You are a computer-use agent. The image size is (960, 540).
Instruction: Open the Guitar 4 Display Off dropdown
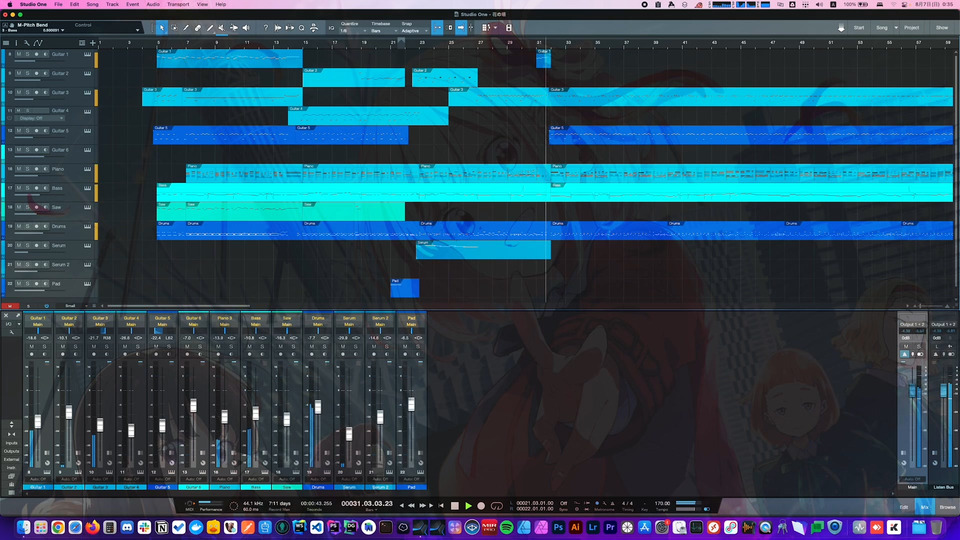[38, 118]
